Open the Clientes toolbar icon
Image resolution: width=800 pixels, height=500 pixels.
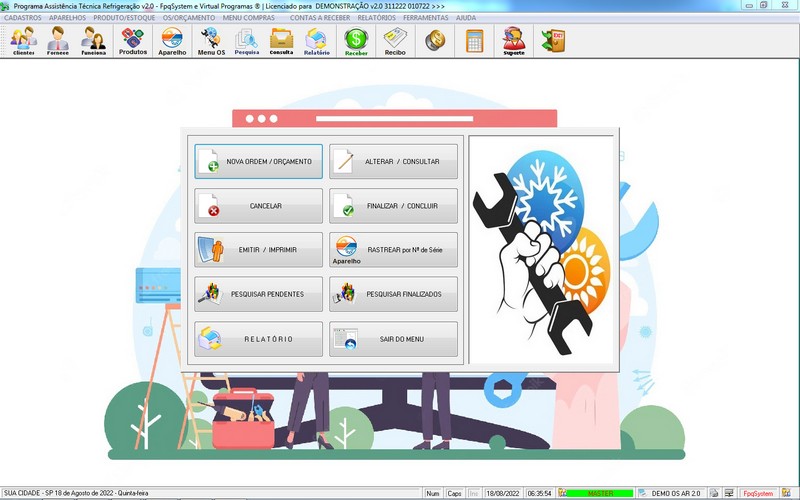[x=23, y=41]
